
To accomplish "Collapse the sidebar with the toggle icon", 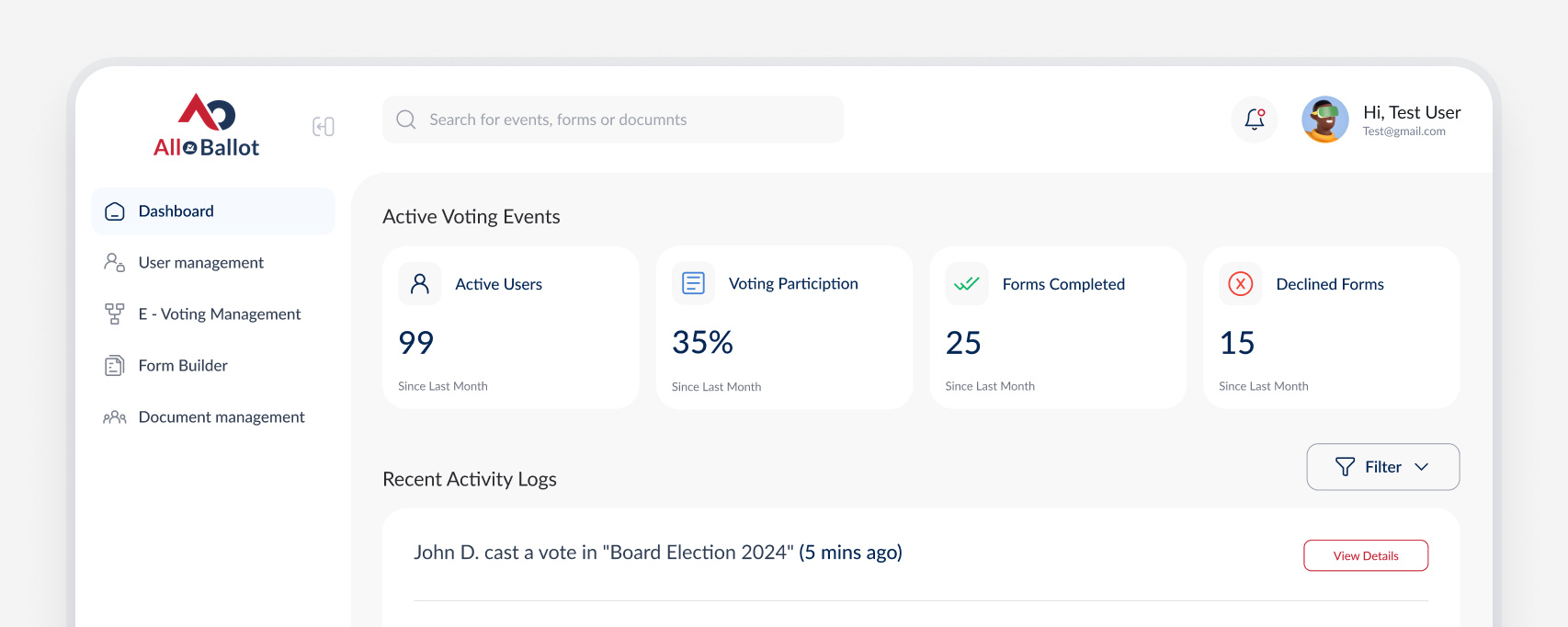I will (x=324, y=126).
